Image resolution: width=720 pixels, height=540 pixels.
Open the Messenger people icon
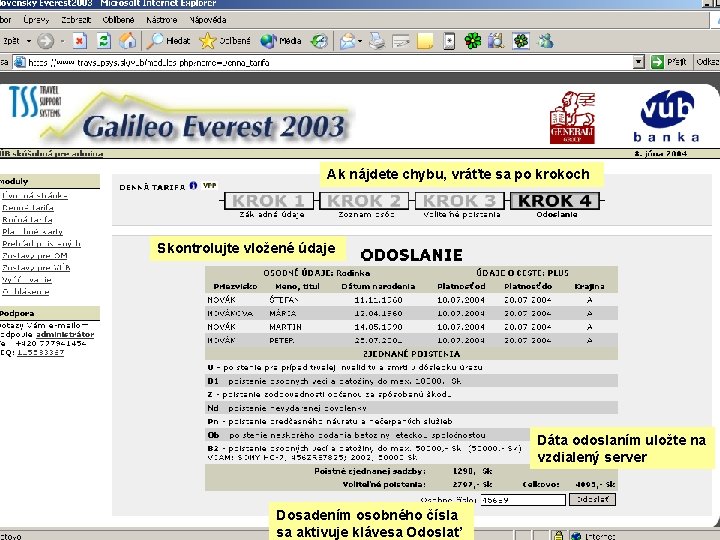[546, 41]
